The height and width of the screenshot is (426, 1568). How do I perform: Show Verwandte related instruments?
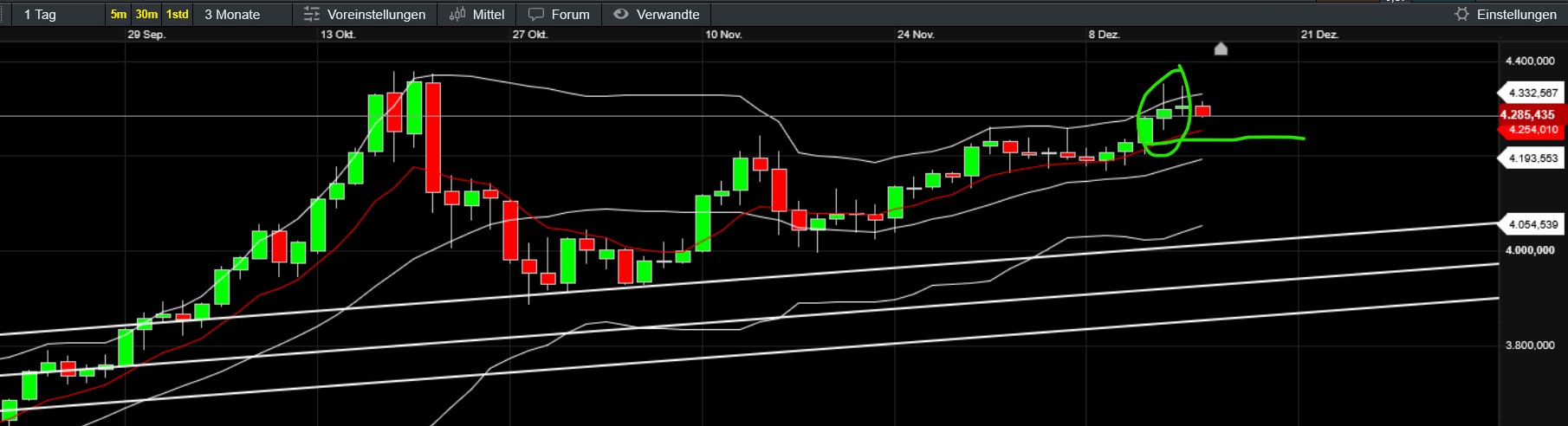[x=656, y=14]
